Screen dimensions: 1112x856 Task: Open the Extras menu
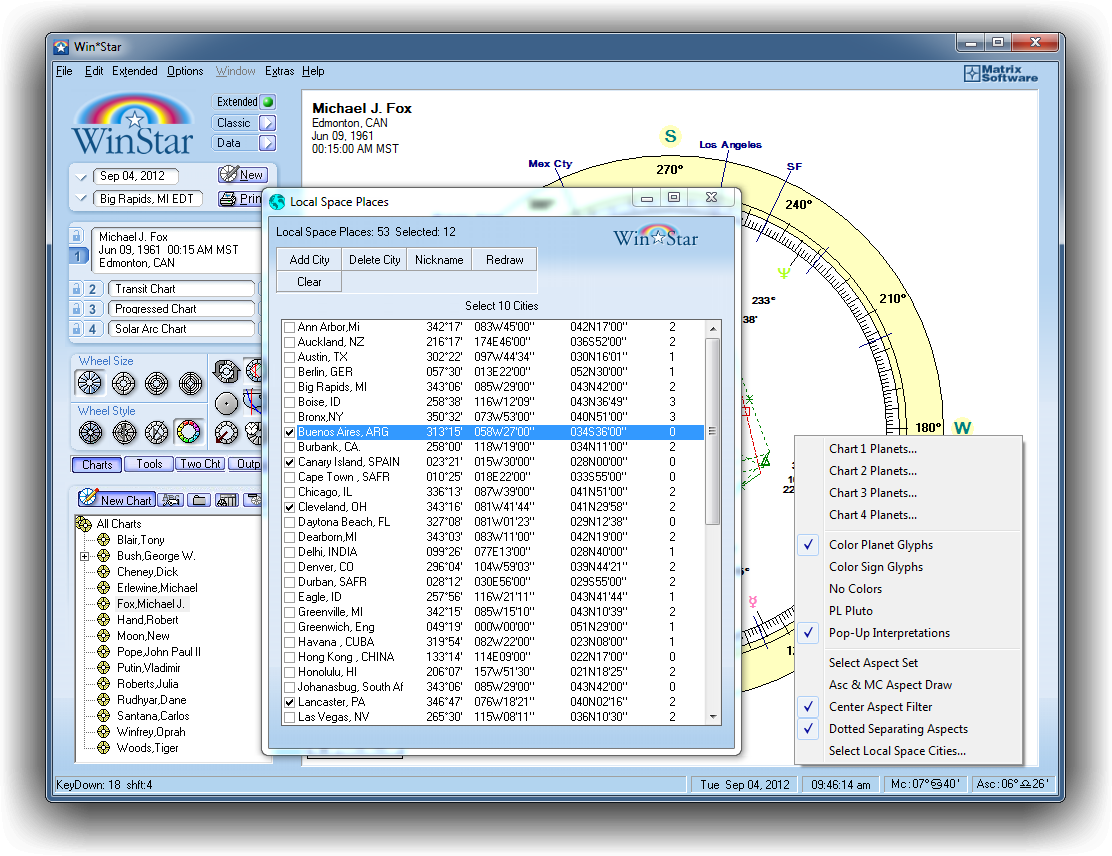pos(279,71)
